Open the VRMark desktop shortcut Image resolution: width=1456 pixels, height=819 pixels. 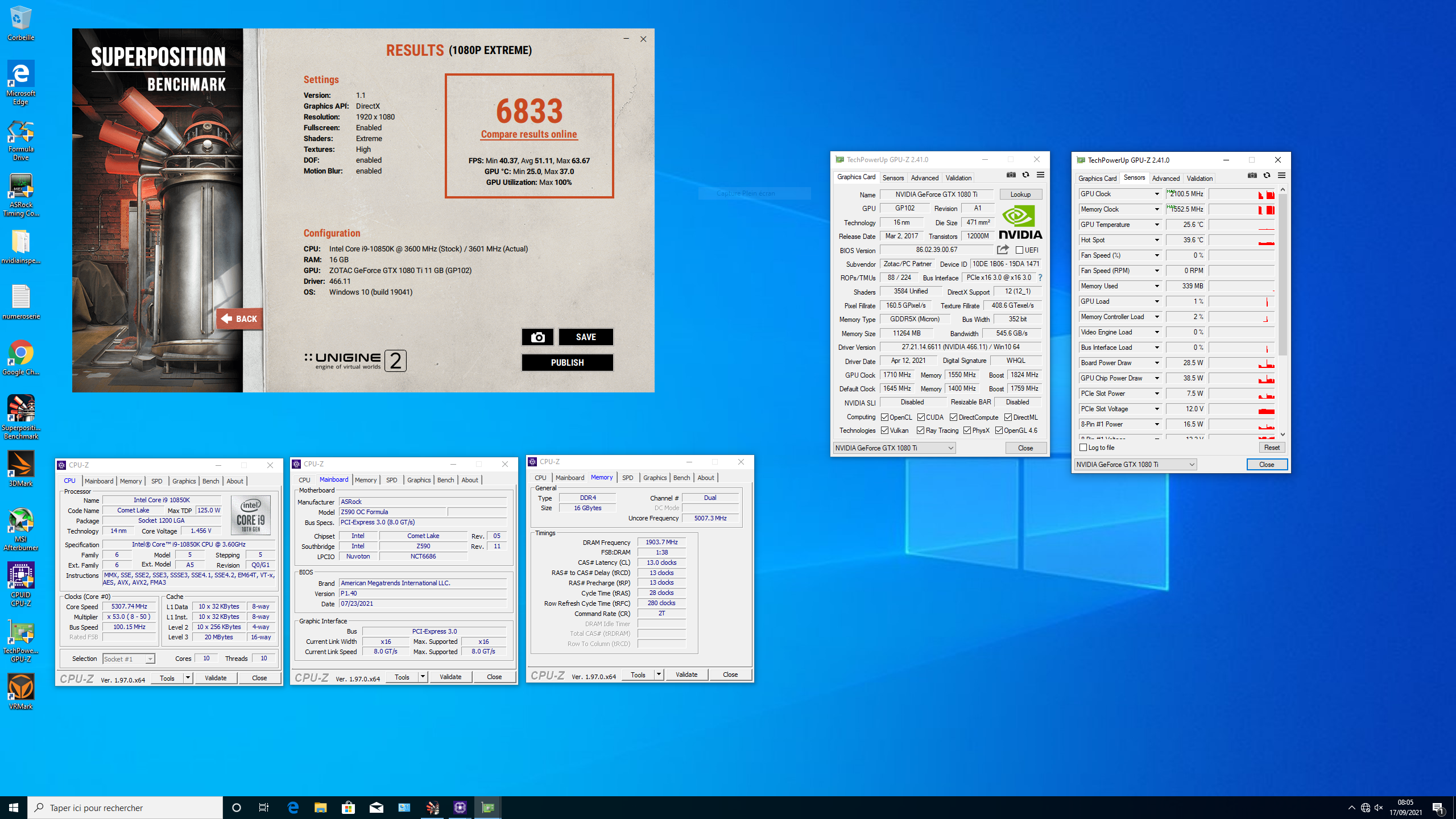(20, 692)
